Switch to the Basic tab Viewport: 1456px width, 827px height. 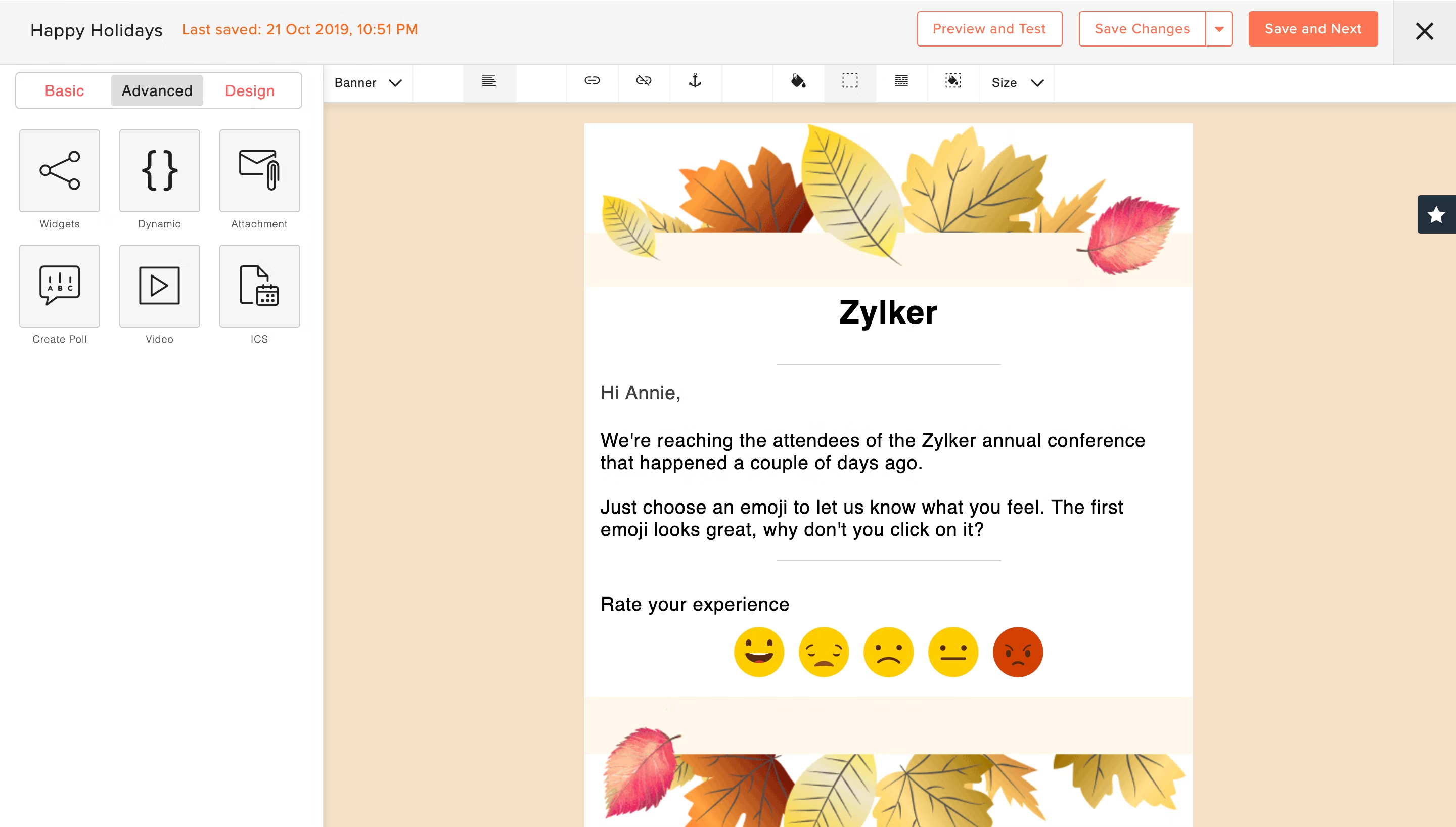(64, 91)
